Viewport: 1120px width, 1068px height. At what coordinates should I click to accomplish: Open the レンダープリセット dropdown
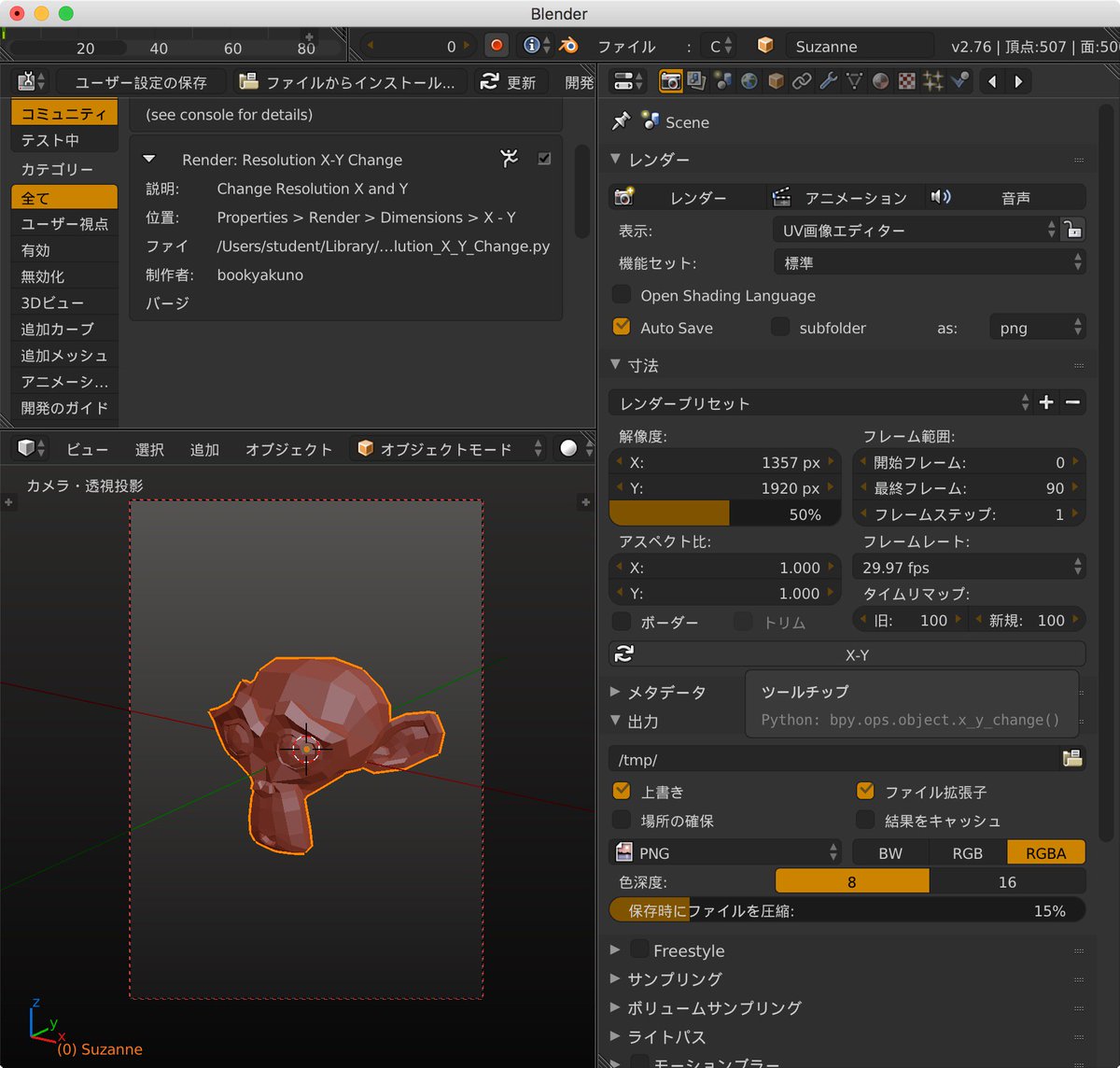pos(820,402)
